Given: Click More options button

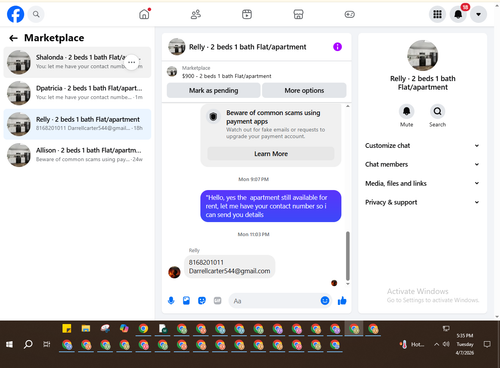Looking at the screenshot, I should (x=304, y=91).
